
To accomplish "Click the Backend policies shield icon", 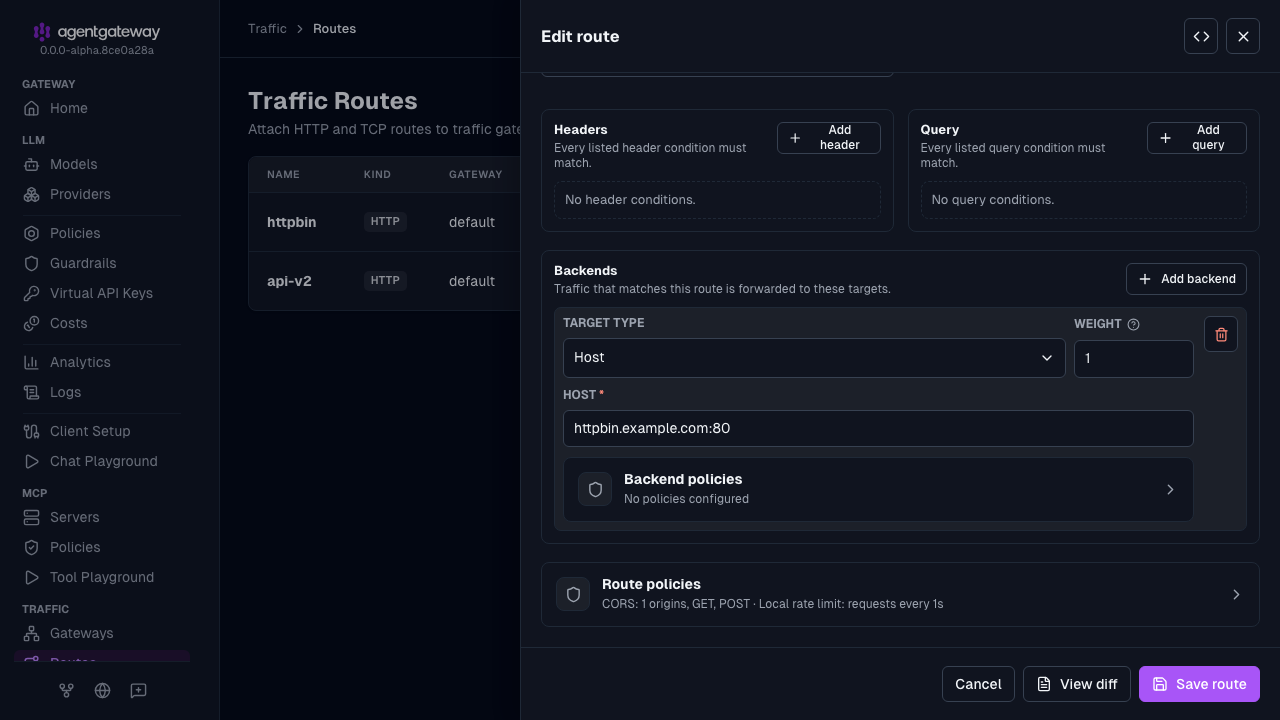I will (595, 489).
